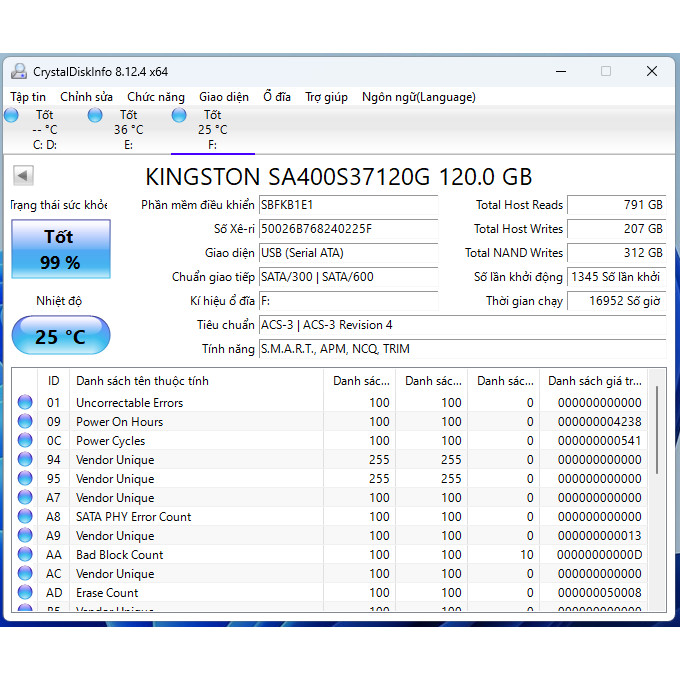Click status orb for drive C: D:

tap(11, 115)
